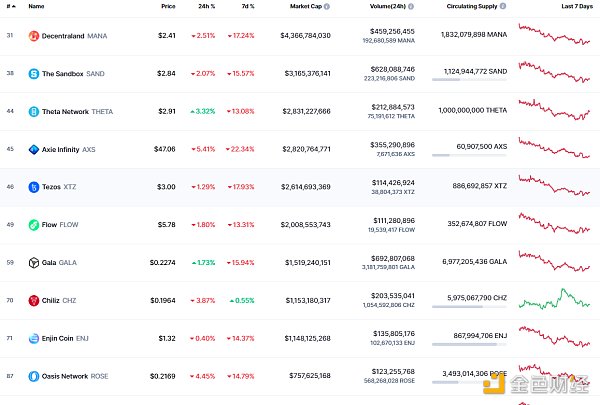Click the Tezos coin logo icon
600x405 pixels.
pyautogui.click(x=34, y=187)
